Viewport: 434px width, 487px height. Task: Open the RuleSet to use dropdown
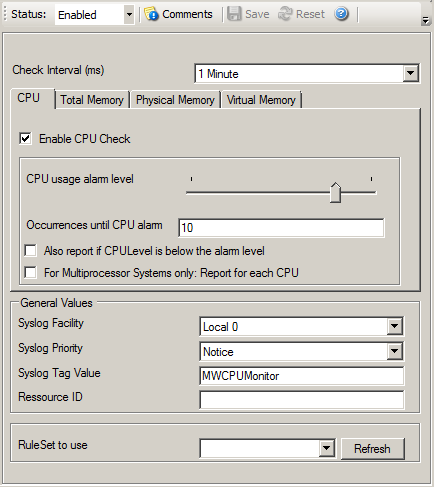tap(326, 448)
